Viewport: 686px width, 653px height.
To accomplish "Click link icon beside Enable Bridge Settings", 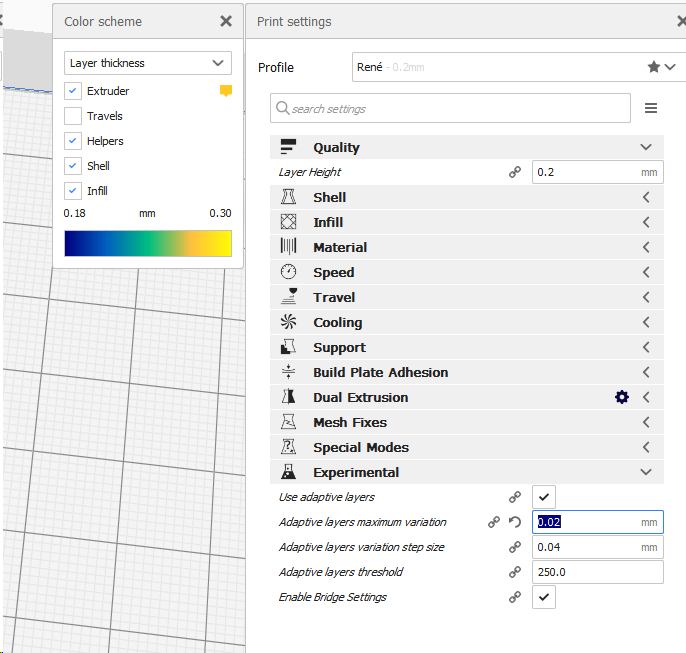I will point(515,597).
